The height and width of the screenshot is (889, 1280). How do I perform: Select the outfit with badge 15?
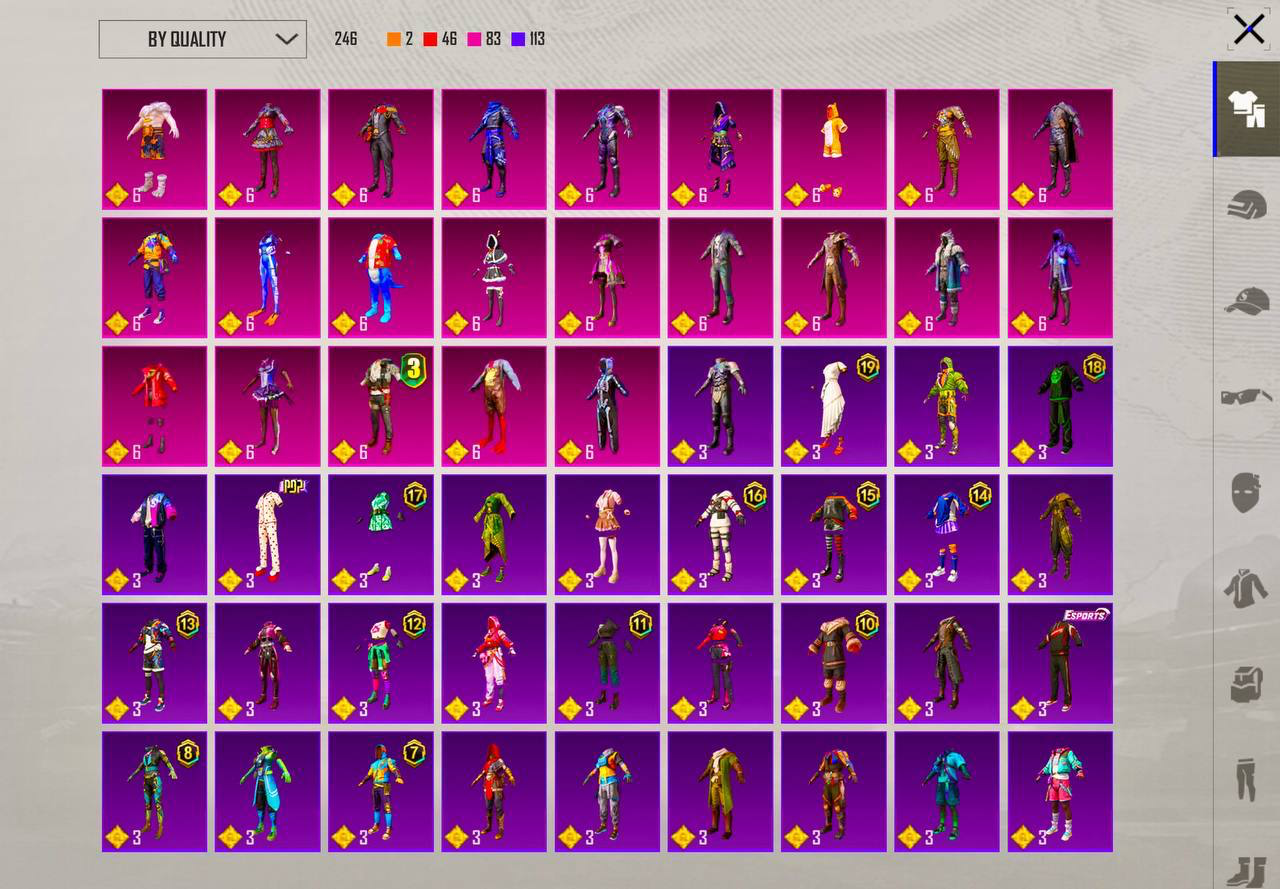[x=834, y=535]
